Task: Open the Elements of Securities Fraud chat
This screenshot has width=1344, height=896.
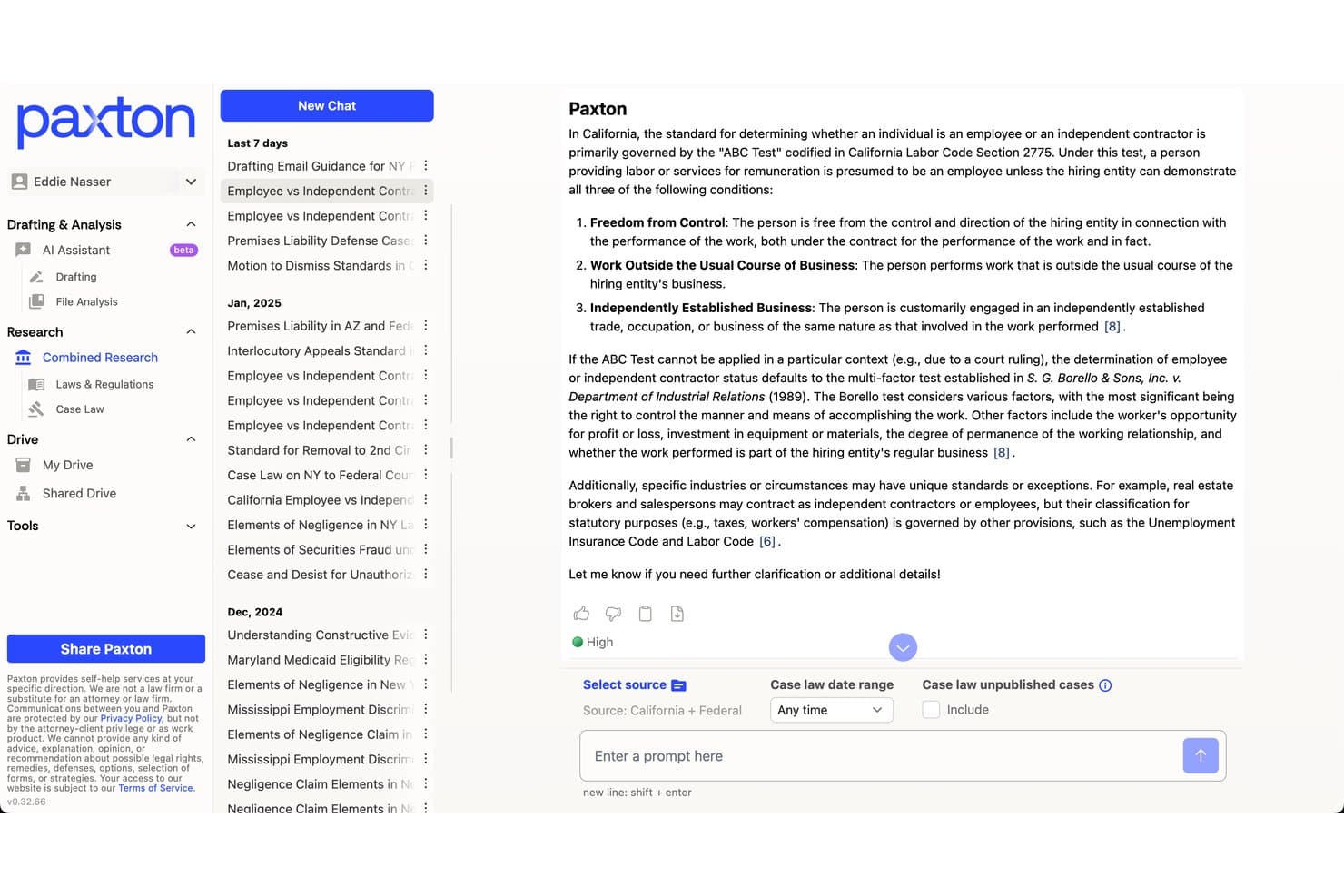Action: coord(320,550)
